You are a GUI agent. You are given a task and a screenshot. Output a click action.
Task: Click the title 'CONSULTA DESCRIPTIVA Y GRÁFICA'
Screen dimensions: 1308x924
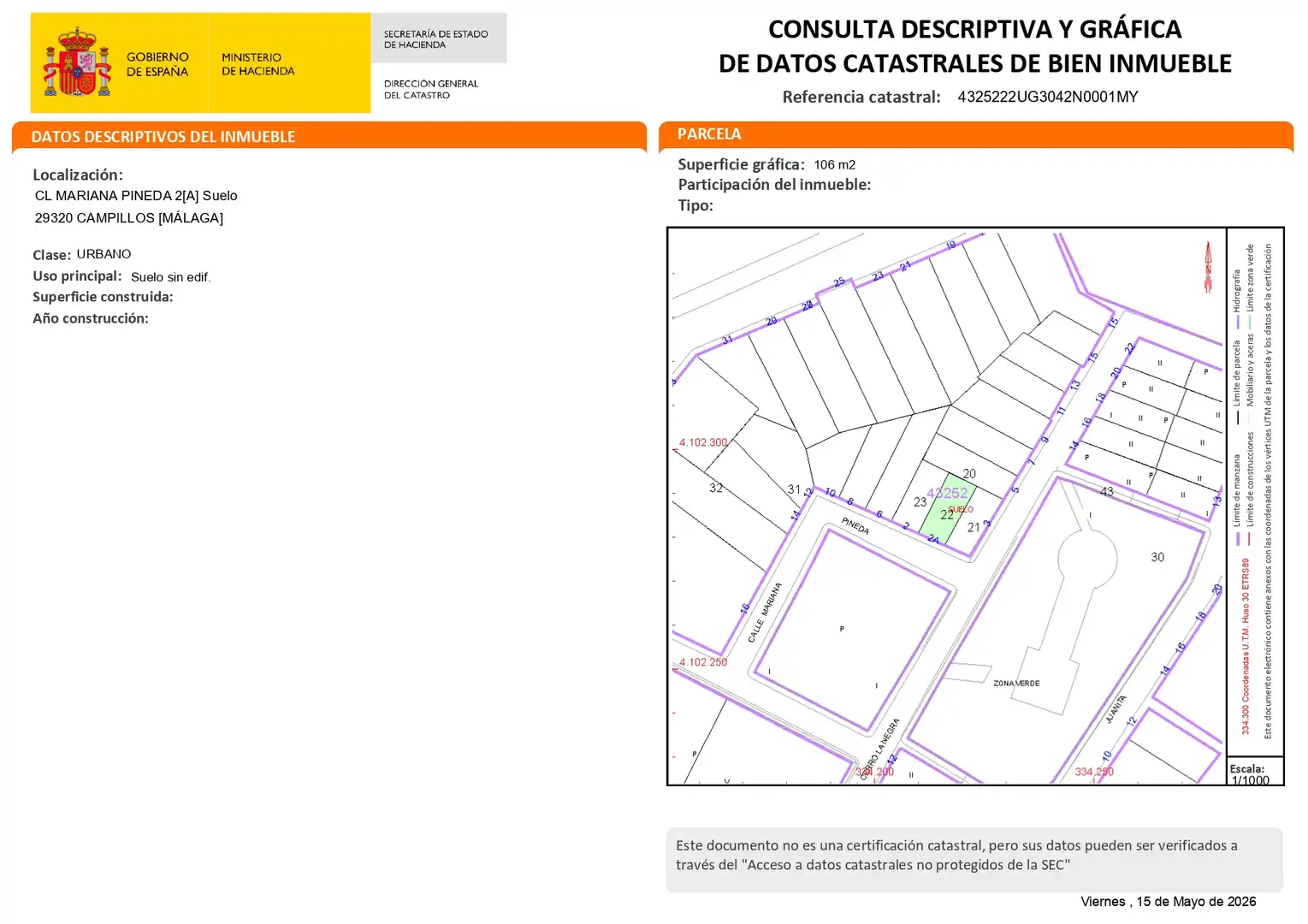(974, 29)
